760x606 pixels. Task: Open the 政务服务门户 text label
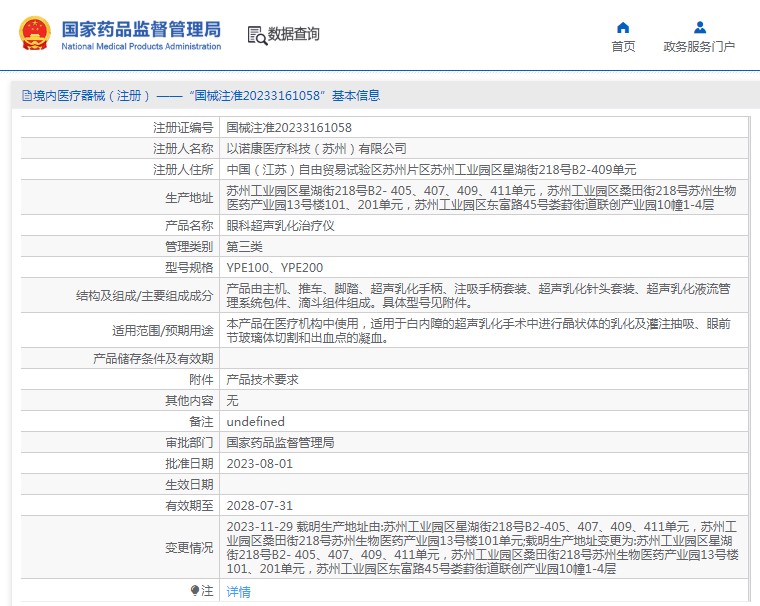[699, 47]
